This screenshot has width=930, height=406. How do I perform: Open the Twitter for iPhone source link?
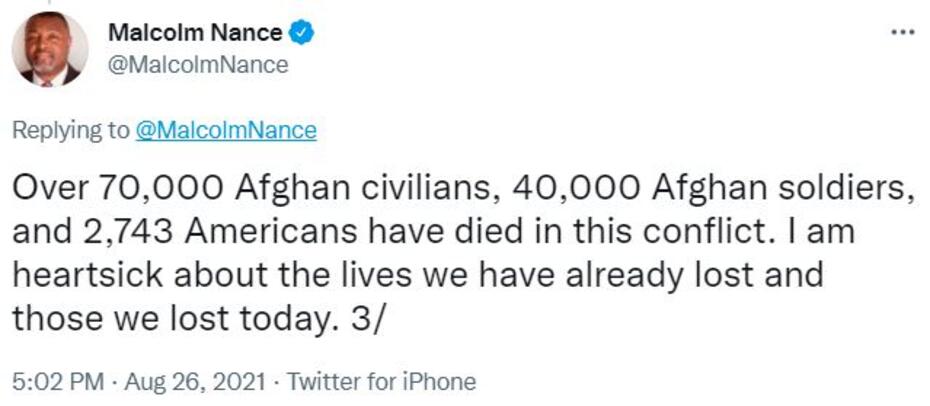(x=382, y=381)
